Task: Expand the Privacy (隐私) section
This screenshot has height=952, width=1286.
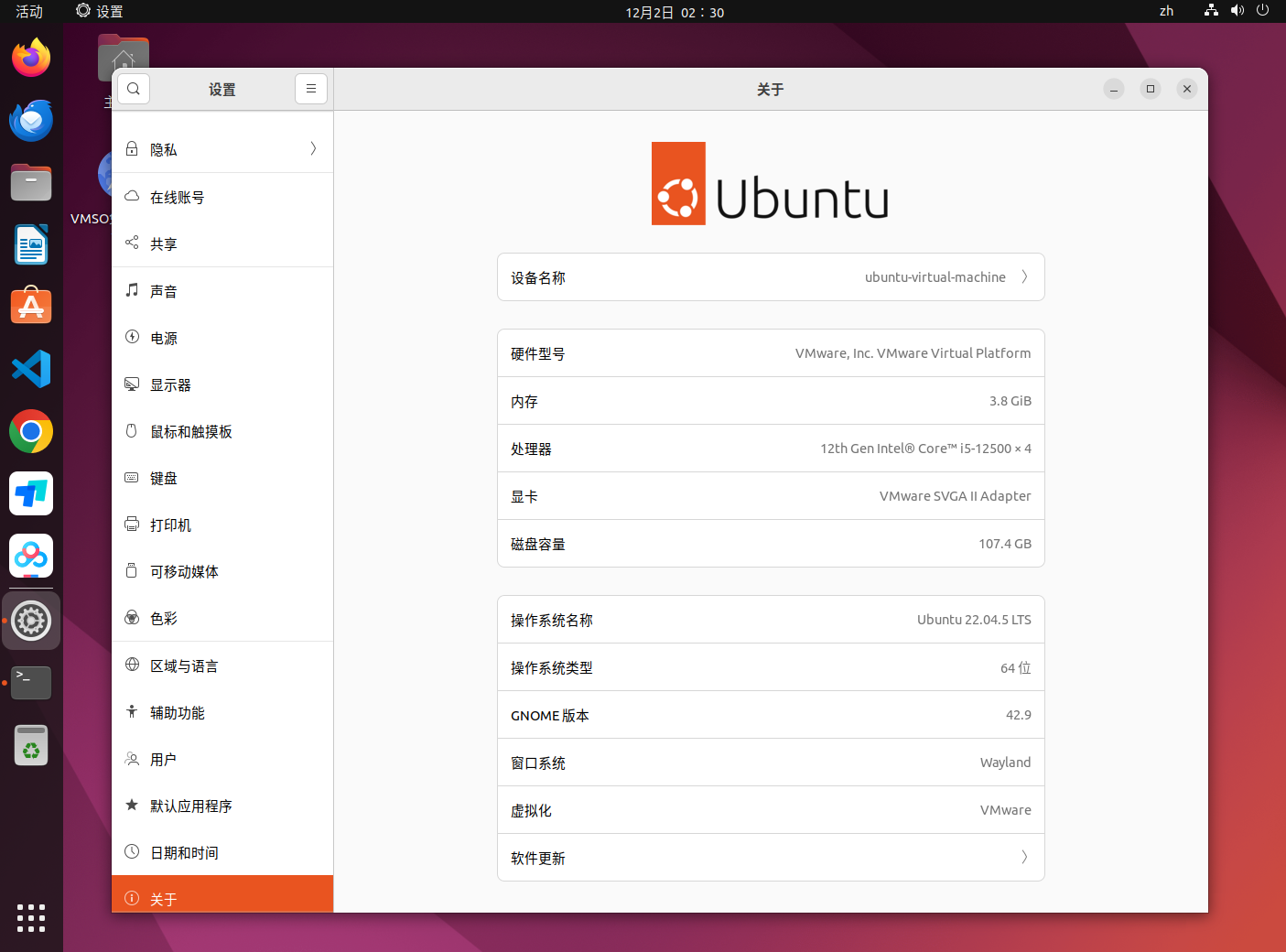Action: pyautogui.click(x=222, y=149)
